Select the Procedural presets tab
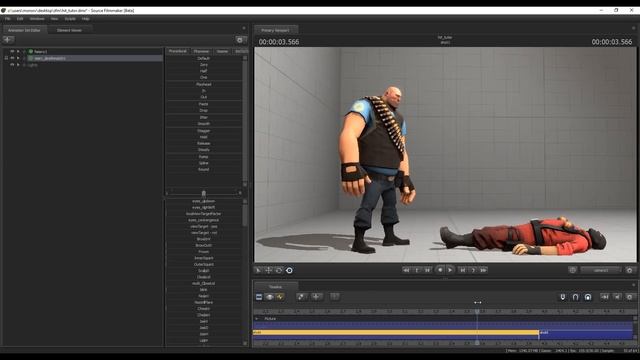The height and width of the screenshot is (360, 640). 178,51
